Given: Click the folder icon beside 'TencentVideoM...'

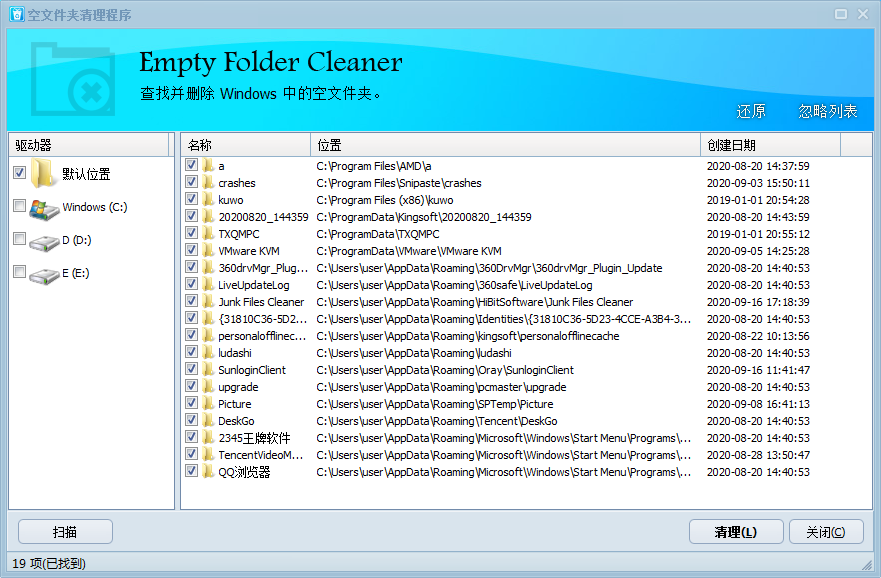Looking at the screenshot, I should 209,454.
